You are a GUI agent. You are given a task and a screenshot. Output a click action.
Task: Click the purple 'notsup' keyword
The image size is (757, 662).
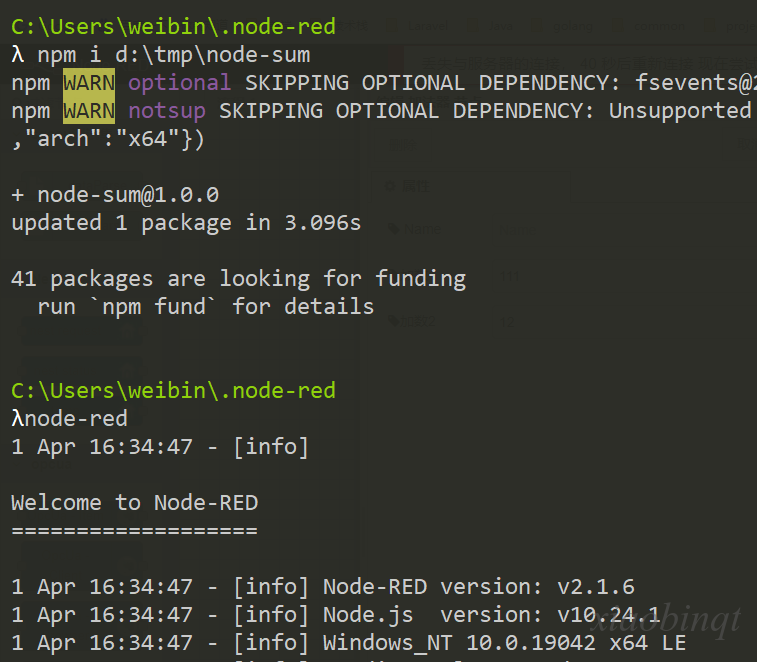[167, 111]
